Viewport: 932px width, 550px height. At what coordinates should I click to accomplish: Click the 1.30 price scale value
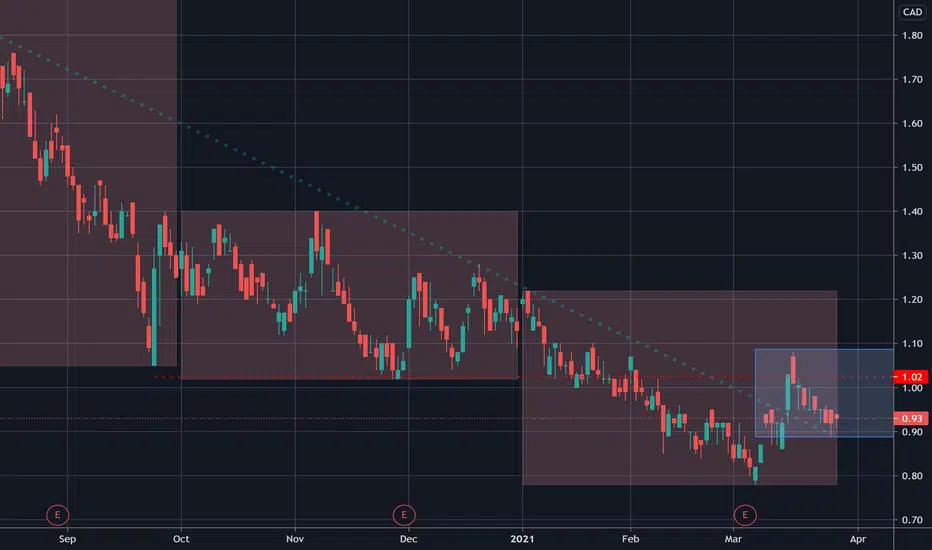tap(912, 256)
